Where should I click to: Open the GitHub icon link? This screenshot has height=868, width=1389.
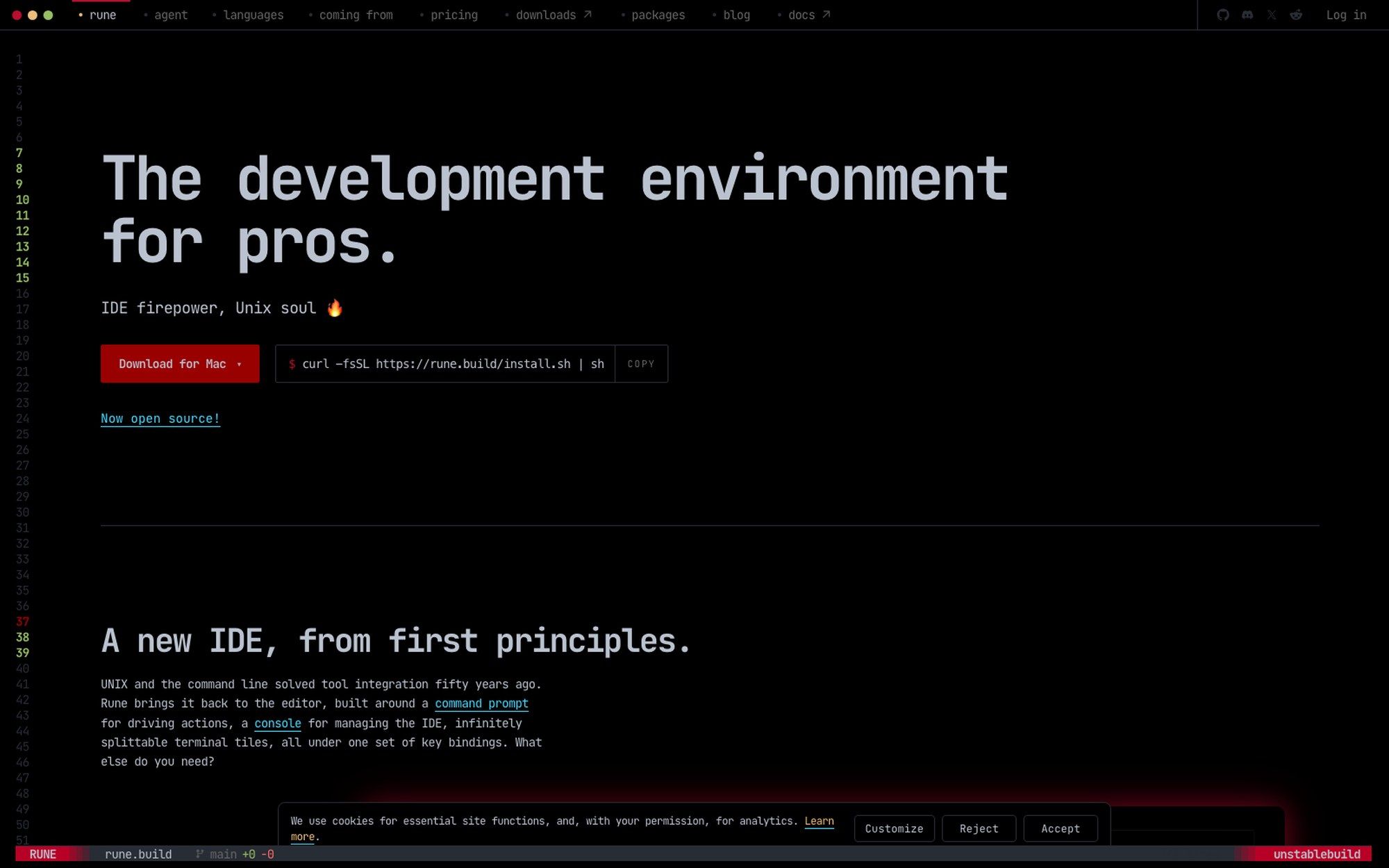coord(1223,15)
